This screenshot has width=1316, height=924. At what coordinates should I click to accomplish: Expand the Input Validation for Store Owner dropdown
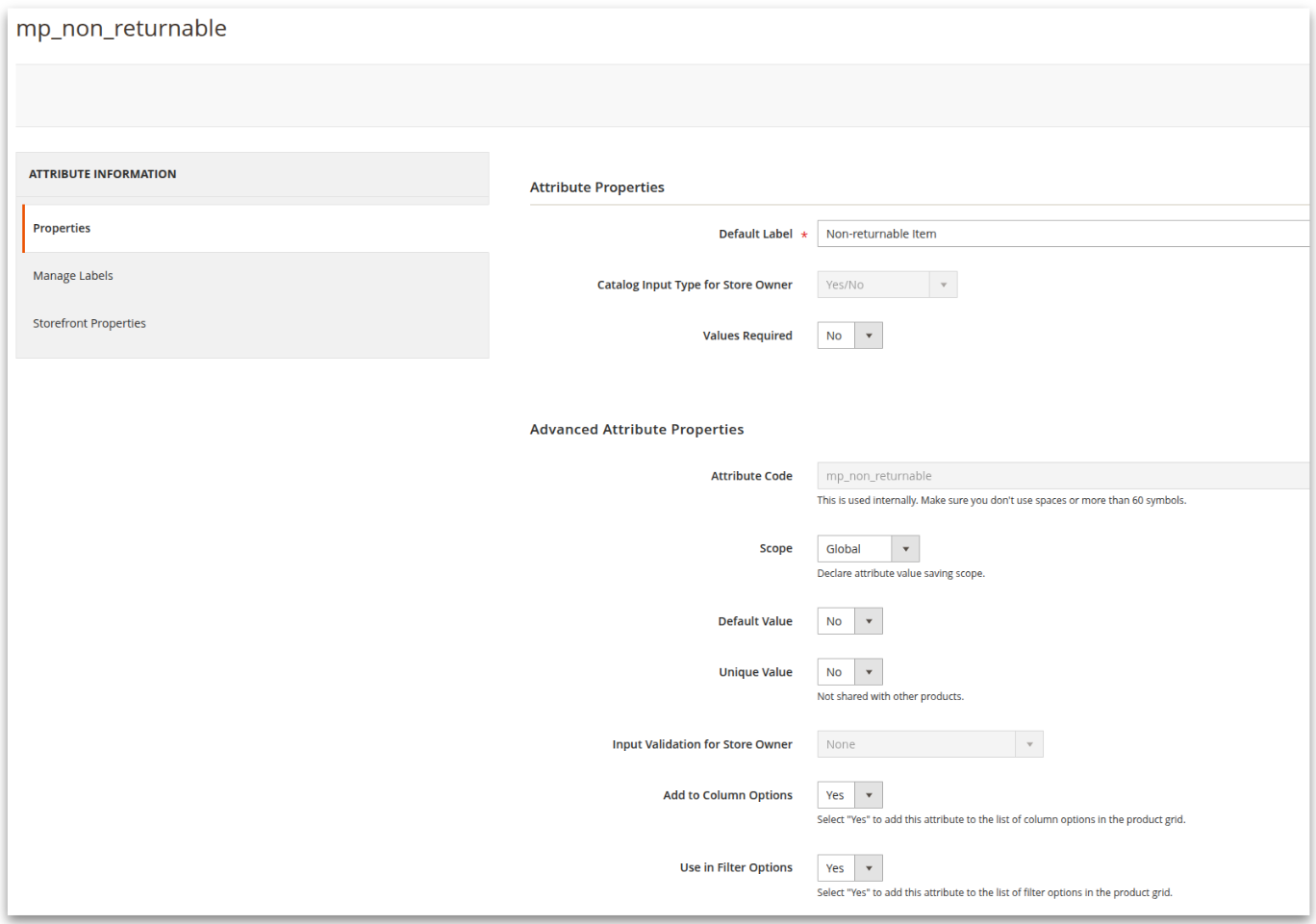point(1029,743)
